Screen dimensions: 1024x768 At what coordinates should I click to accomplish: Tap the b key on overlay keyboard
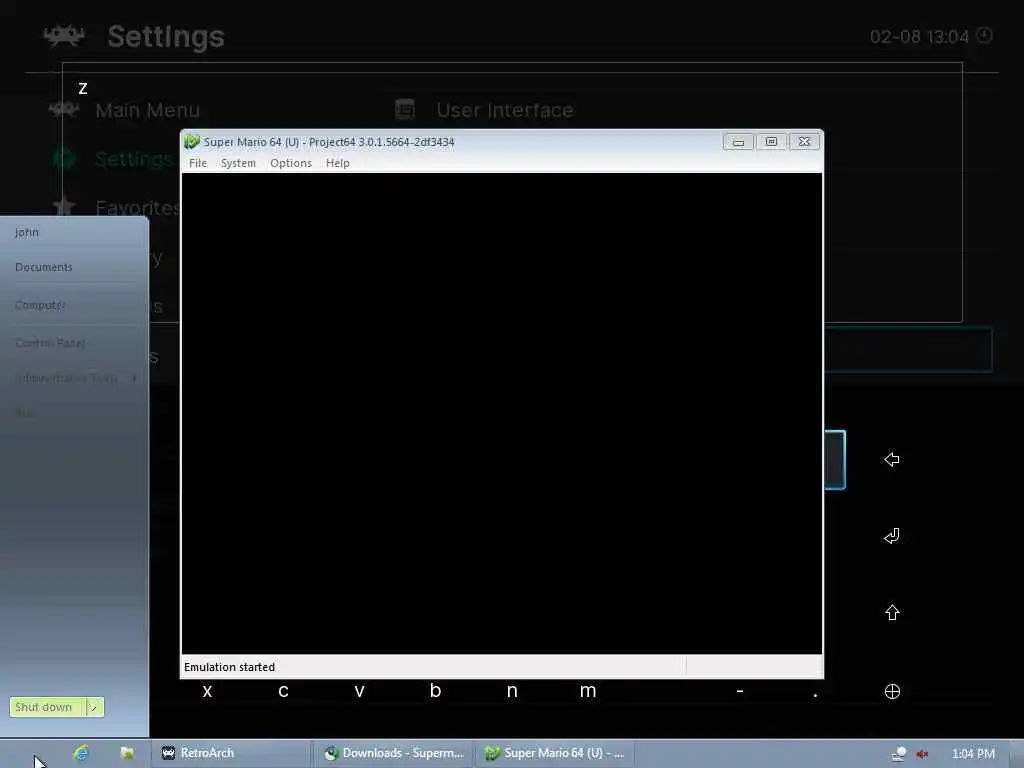tap(435, 690)
